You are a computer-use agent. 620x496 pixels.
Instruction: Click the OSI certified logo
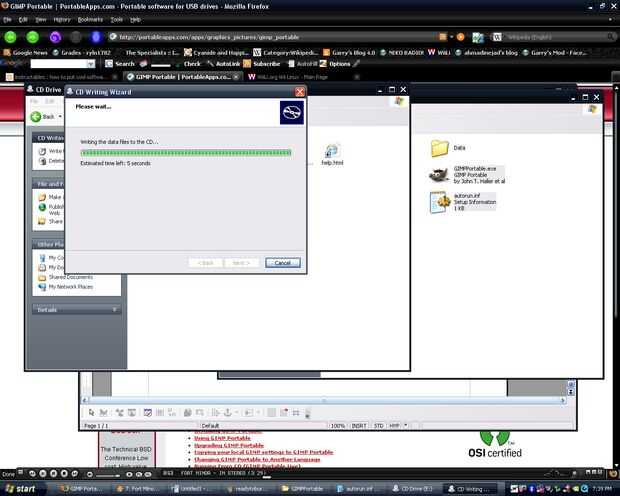coord(495,445)
